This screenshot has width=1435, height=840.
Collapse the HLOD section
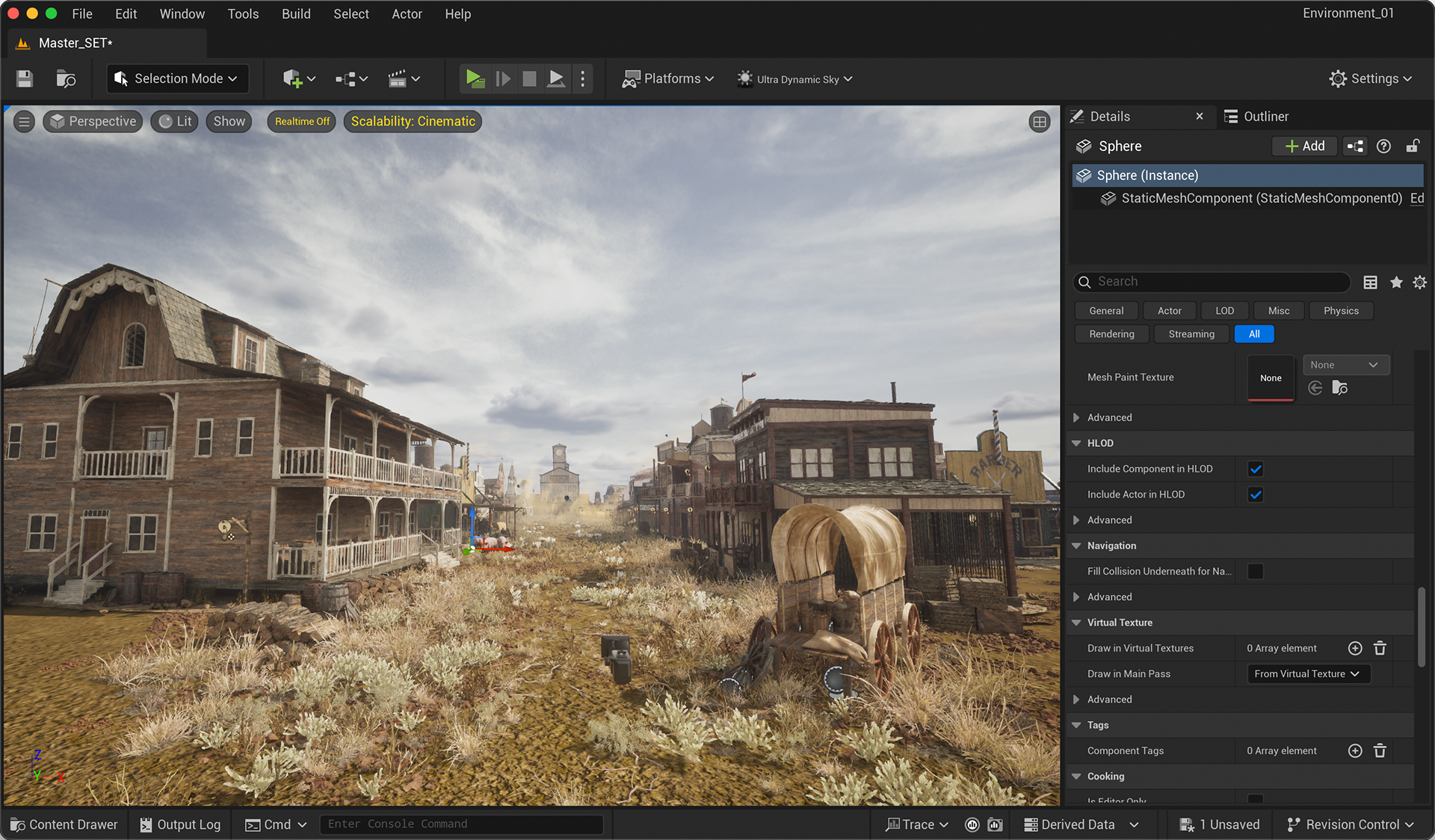click(x=1076, y=443)
